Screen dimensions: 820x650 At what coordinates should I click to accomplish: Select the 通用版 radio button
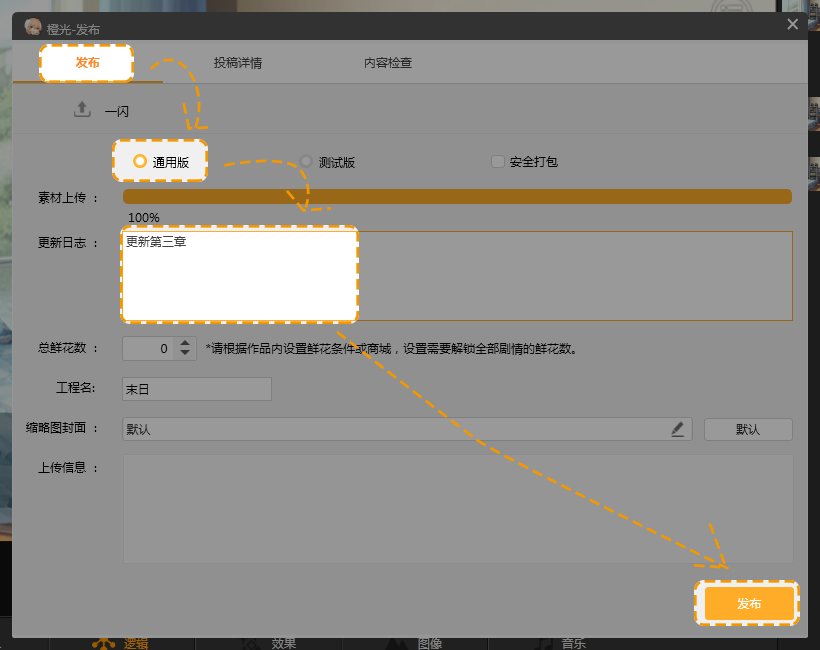[x=140, y=161]
